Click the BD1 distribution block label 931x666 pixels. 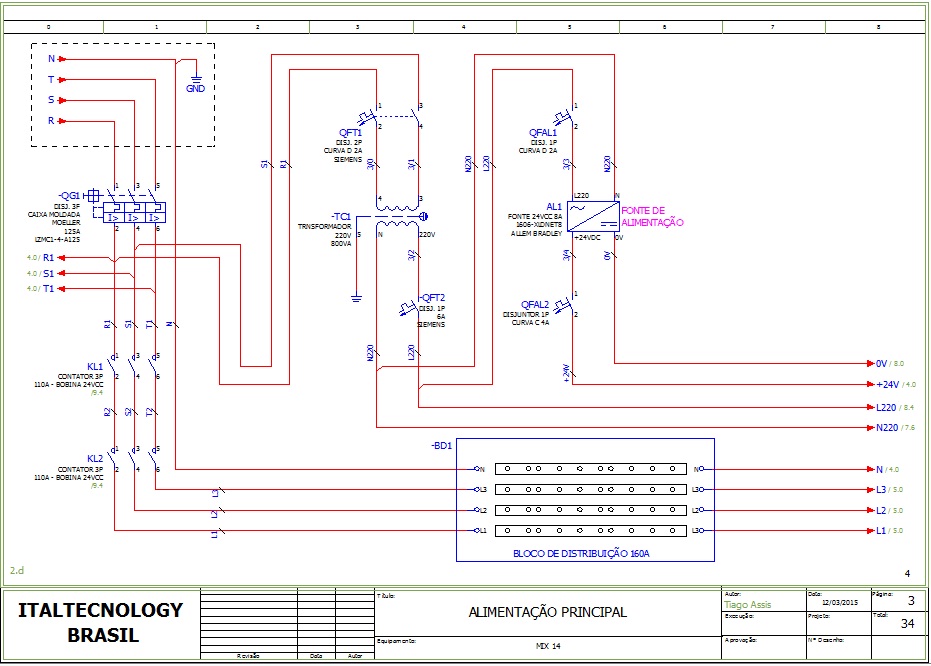(x=442, y=446)
